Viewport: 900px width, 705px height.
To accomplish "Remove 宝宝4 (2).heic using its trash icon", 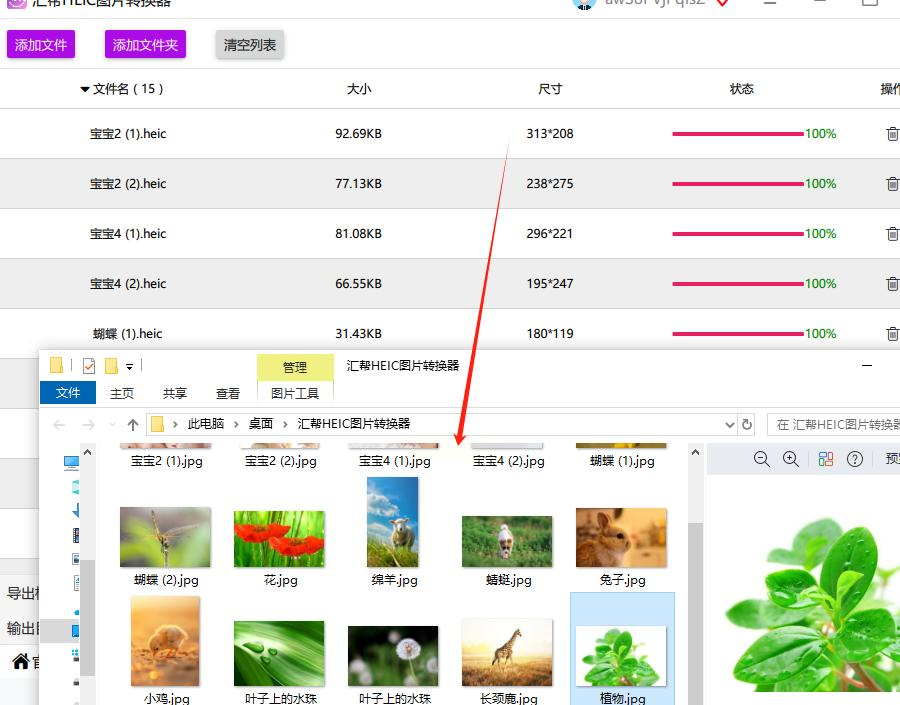I will pyautogui.click(x=892, y=284).
